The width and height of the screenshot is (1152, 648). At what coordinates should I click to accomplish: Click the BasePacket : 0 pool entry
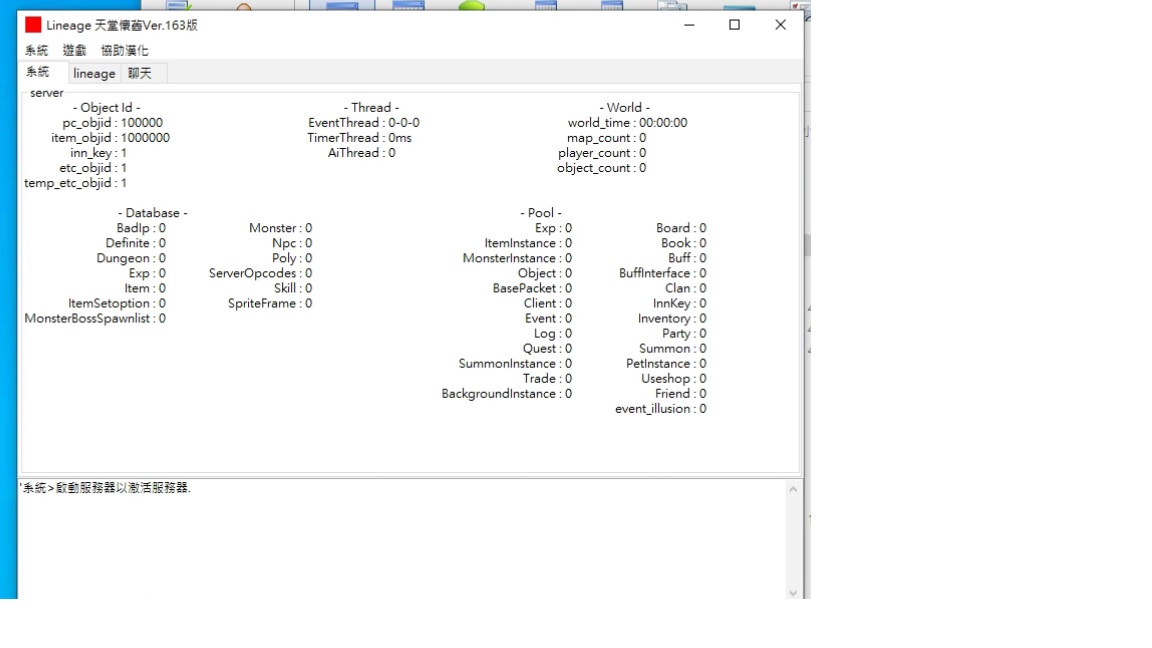(x=532, y=289)
